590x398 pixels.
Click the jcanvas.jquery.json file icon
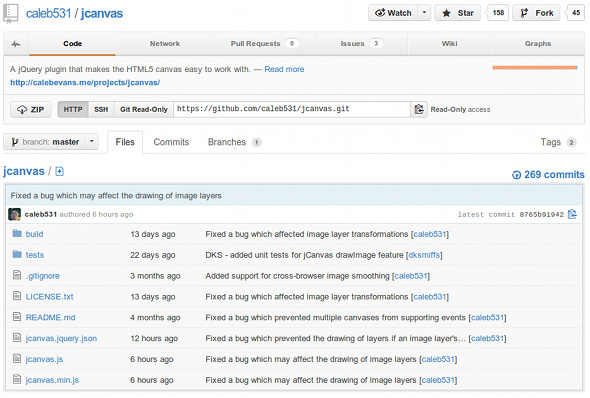tap(17, 337)
